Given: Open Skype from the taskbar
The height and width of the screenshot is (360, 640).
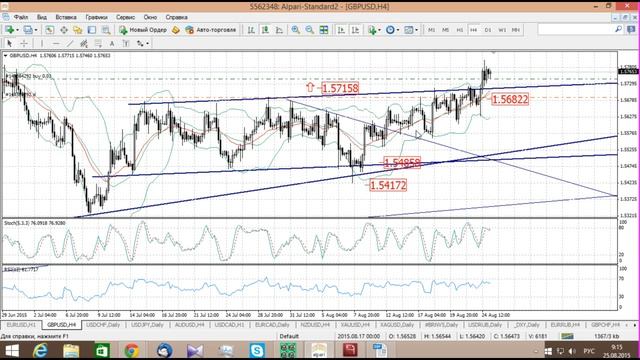Looking at the screenshot, I should click(257, 350).
